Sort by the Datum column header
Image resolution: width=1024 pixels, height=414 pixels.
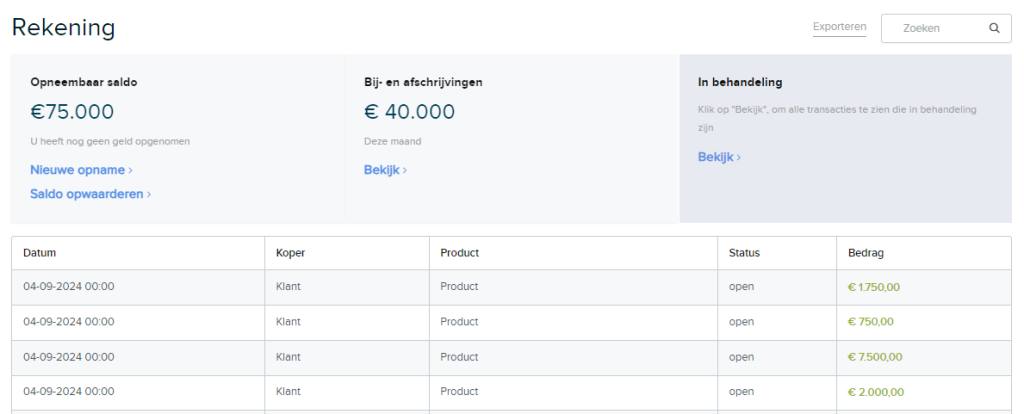click(39, 253)
